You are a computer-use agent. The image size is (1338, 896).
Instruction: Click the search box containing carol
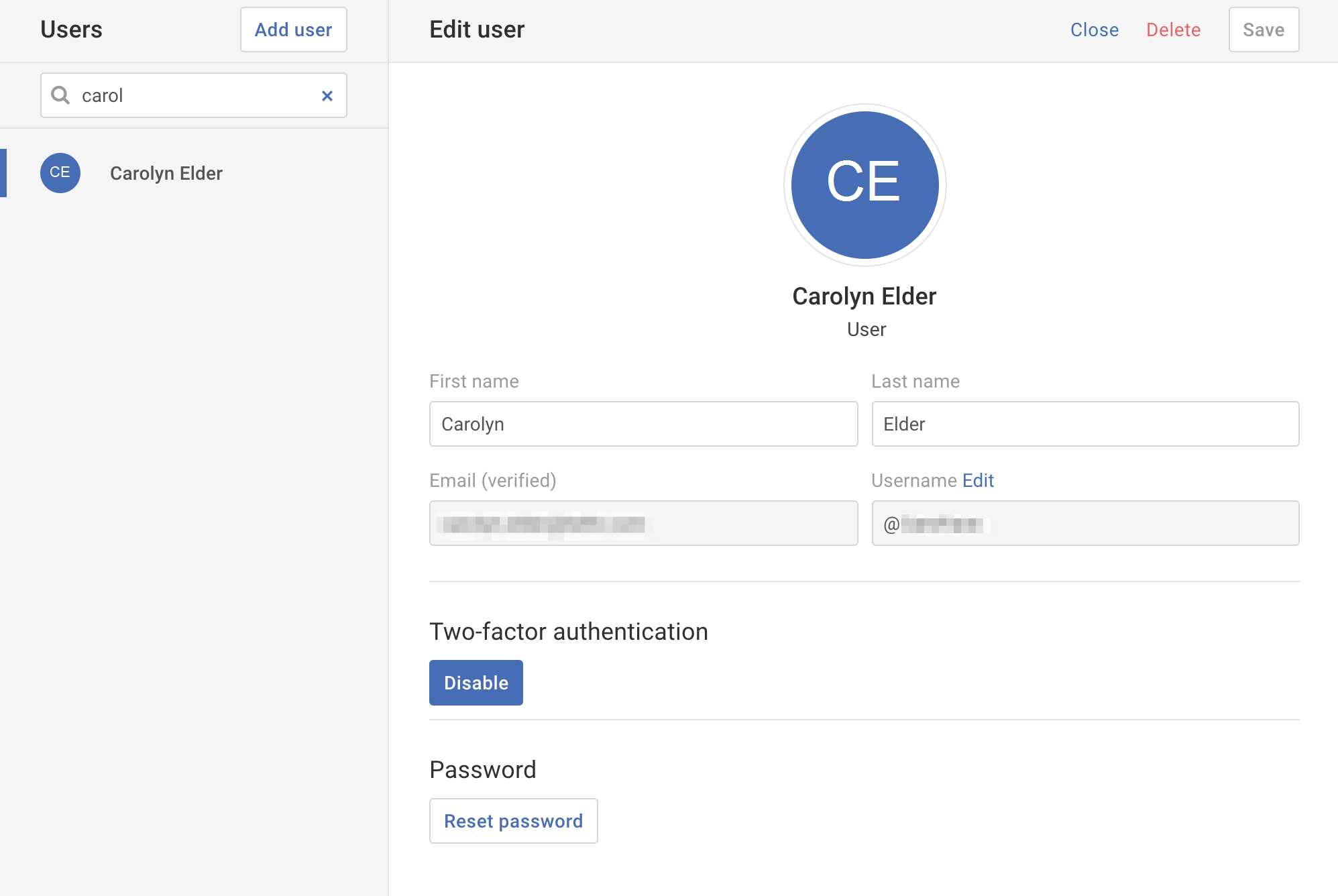pyautogui.click(x=193, y=95)
